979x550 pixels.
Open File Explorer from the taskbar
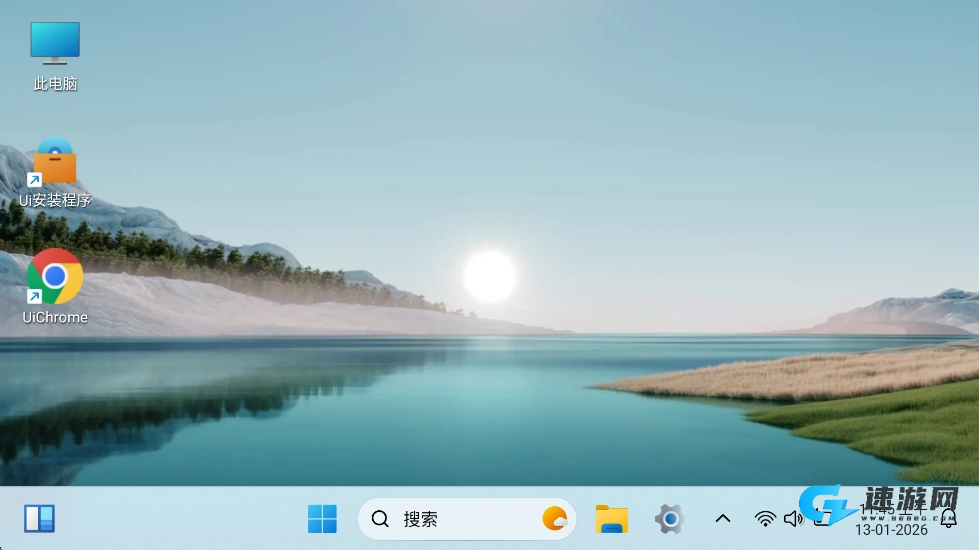611,519
